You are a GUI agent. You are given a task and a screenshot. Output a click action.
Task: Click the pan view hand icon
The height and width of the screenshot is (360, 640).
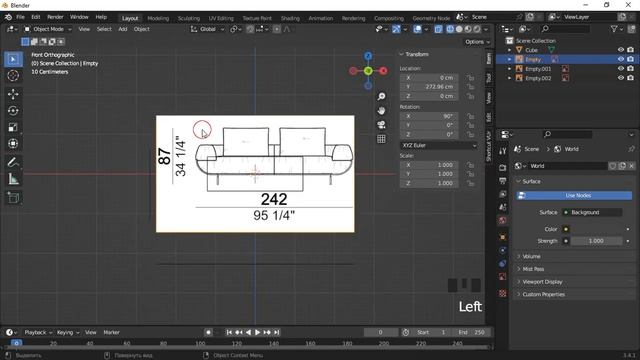click(381, 111)
